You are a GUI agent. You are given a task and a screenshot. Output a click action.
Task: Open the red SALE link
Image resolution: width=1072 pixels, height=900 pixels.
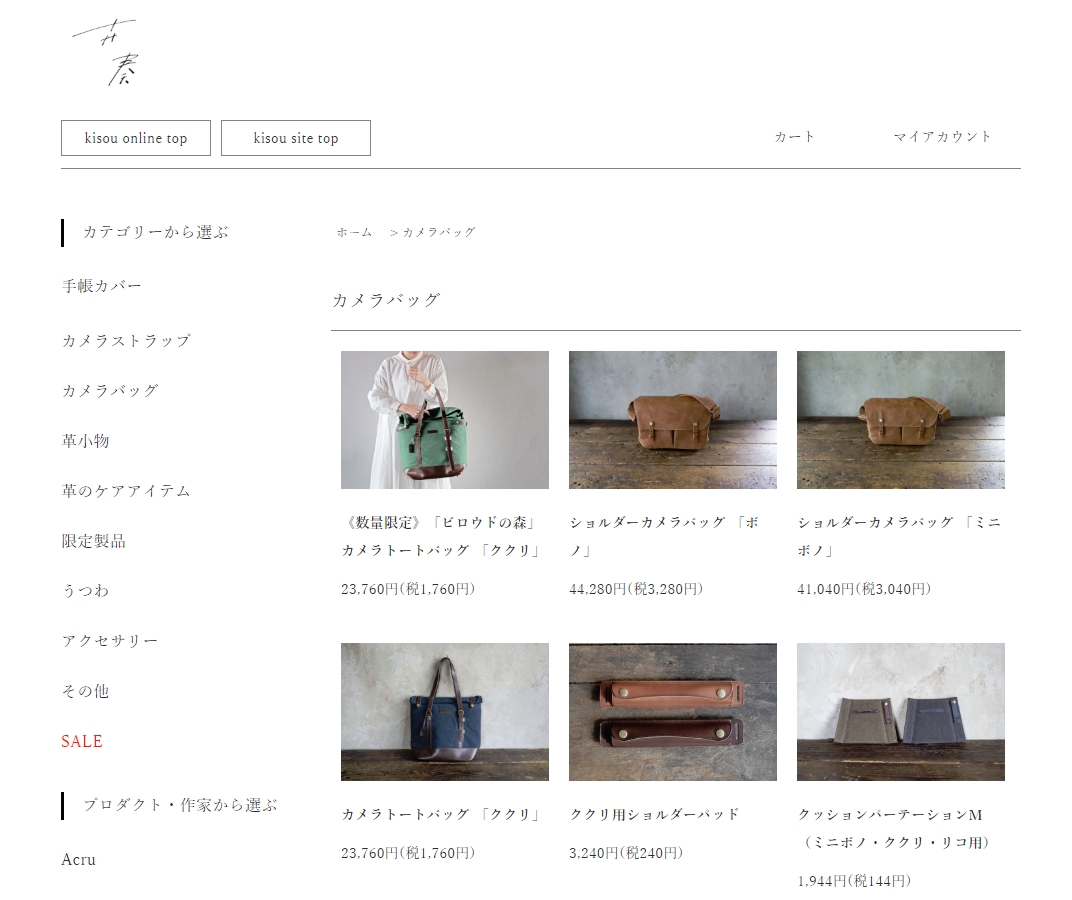tap(82, 741)
